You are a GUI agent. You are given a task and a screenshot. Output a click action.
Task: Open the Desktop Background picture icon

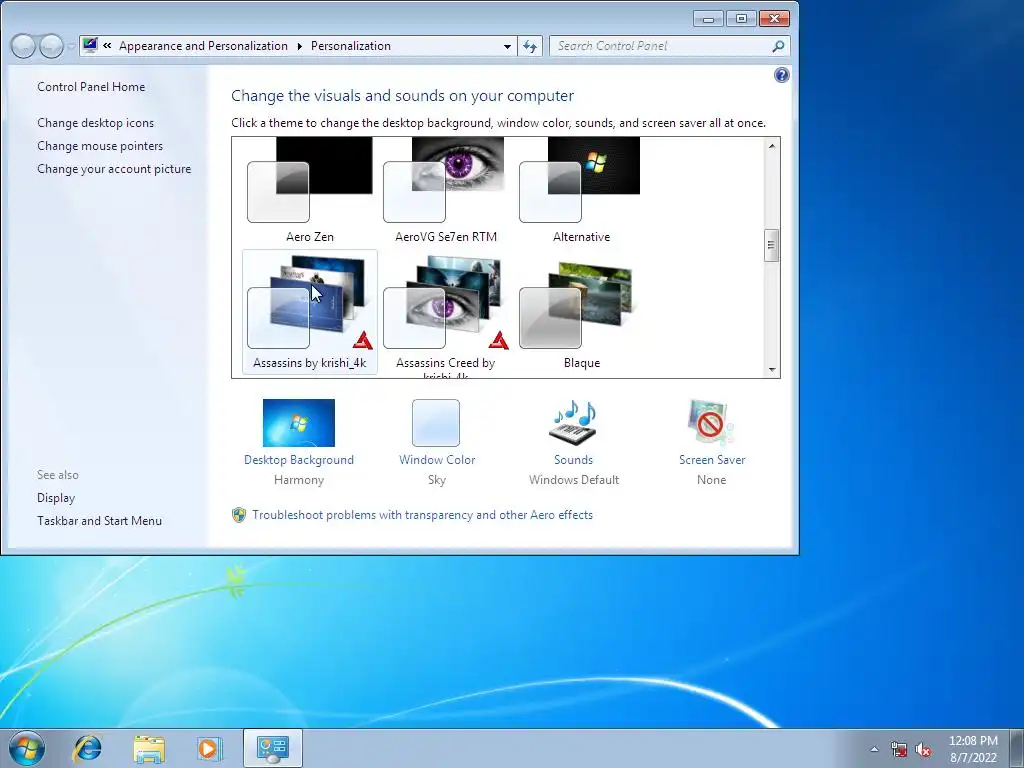click(298, 423)
